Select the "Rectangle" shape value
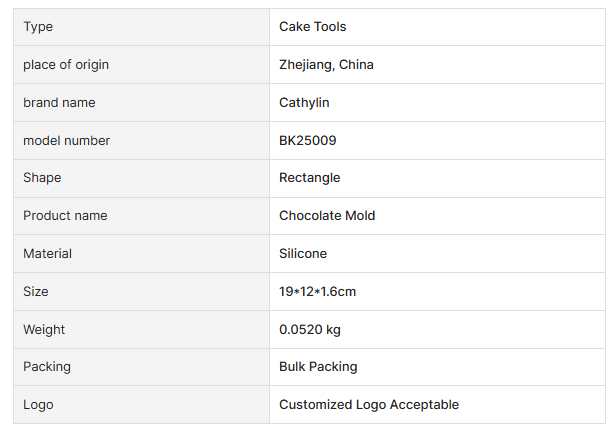The image size is (616, 435). click(309, 178)
